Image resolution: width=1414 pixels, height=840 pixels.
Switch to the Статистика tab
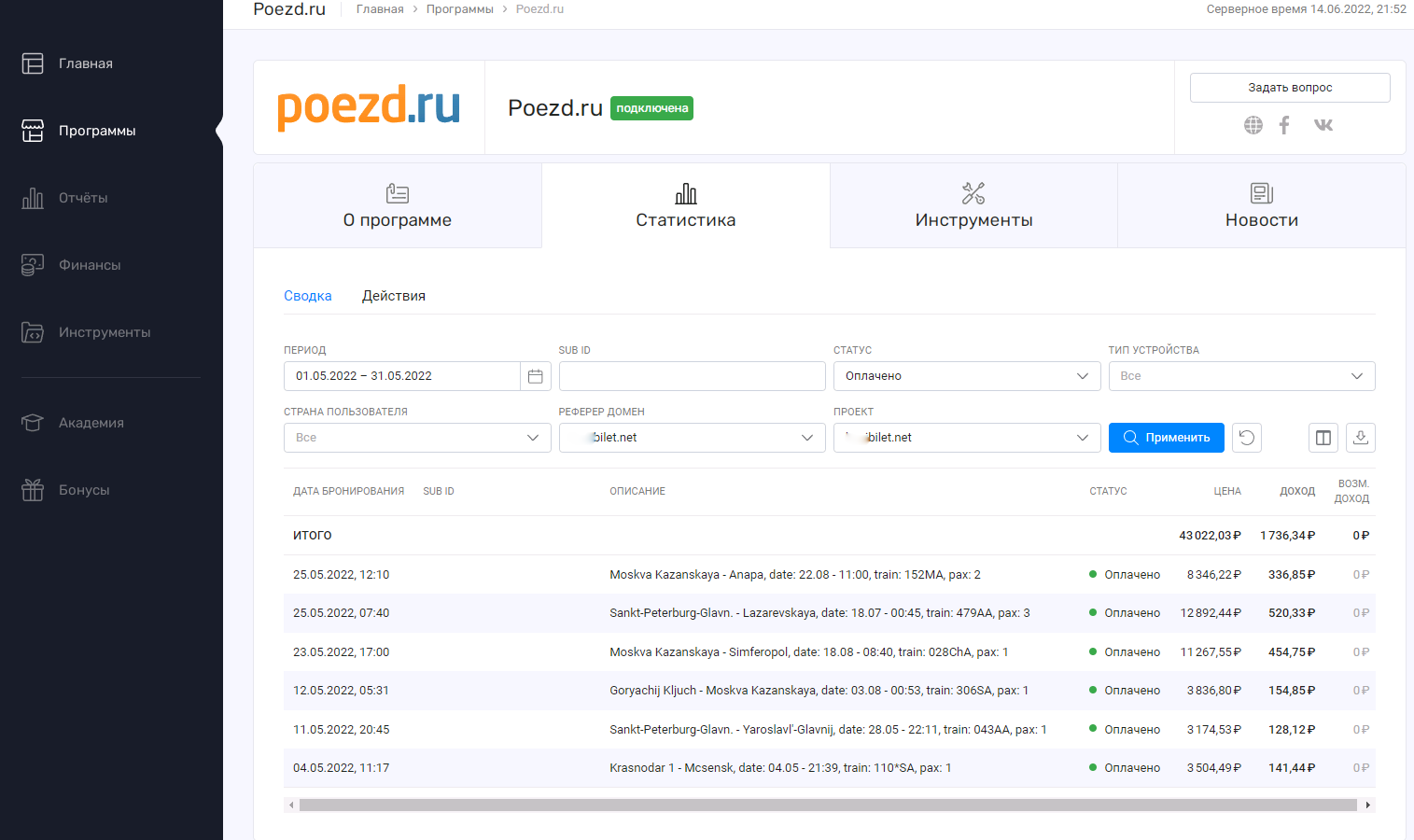[x=686, y=205]
